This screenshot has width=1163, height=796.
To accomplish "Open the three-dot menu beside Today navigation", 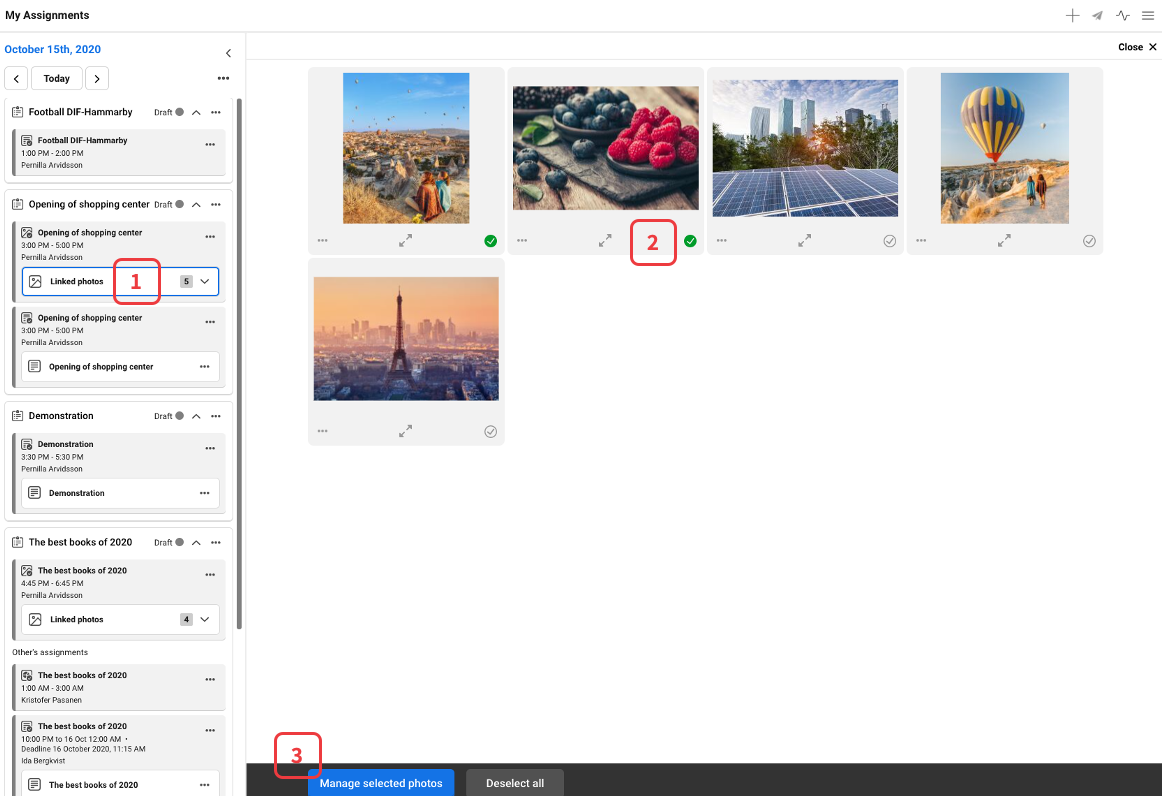I will coord(223,79).
